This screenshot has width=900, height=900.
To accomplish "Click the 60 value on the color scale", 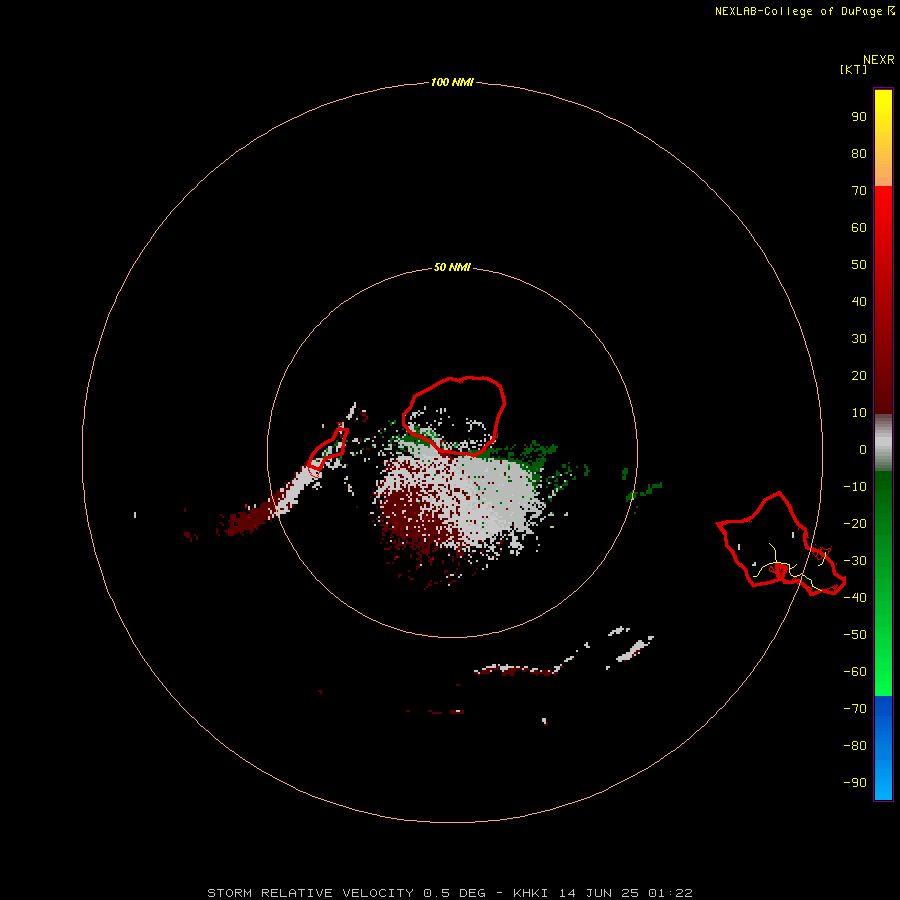I will coord(859,227).
